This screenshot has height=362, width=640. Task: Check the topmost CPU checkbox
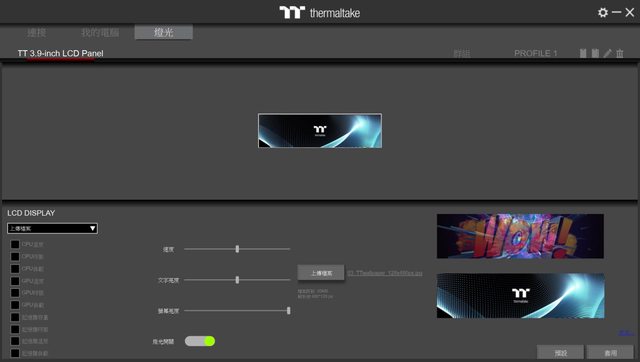pyautogui.click(x=15, y=244)
